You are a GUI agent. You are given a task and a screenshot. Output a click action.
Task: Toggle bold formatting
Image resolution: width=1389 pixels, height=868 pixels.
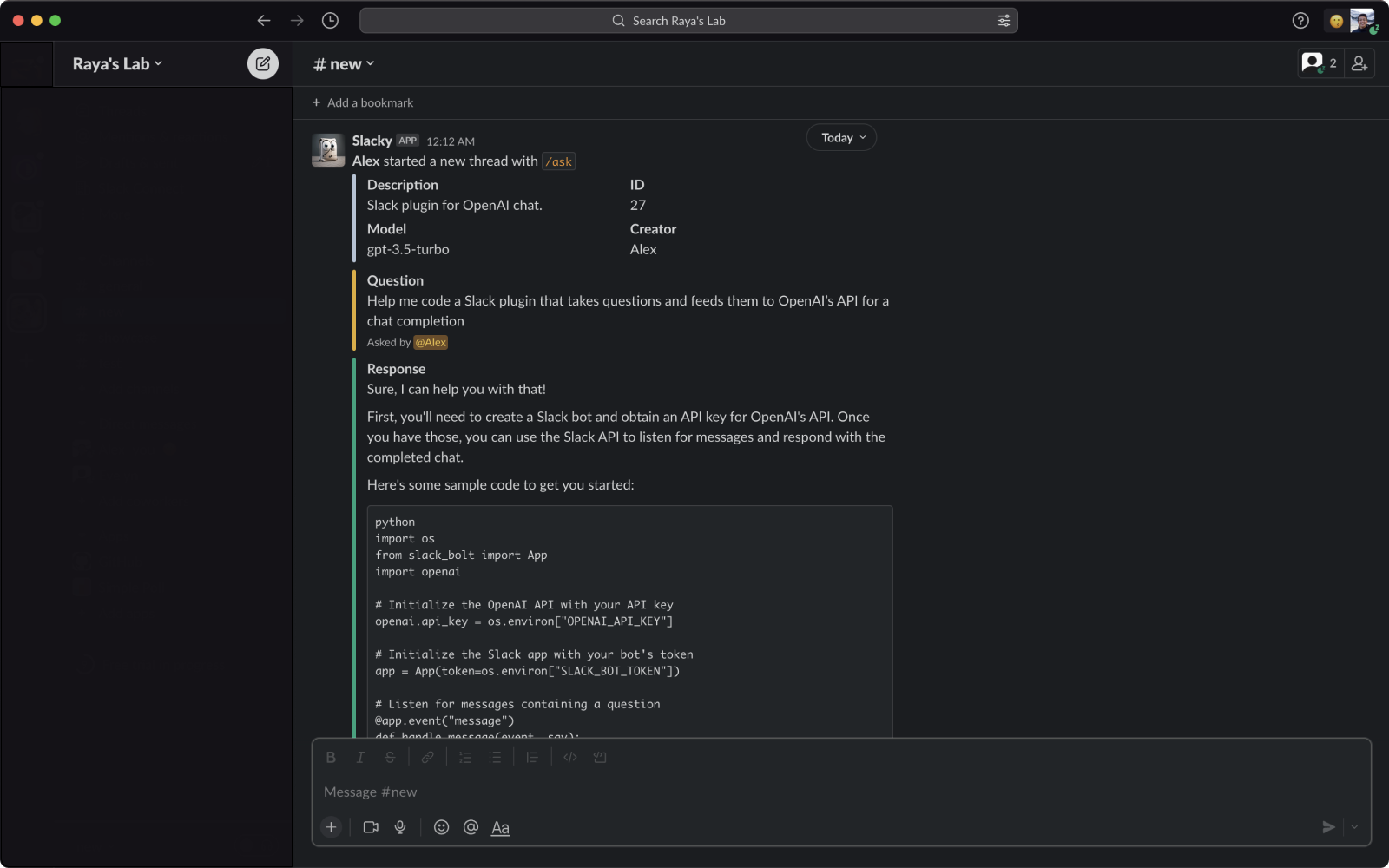(331, 758)
